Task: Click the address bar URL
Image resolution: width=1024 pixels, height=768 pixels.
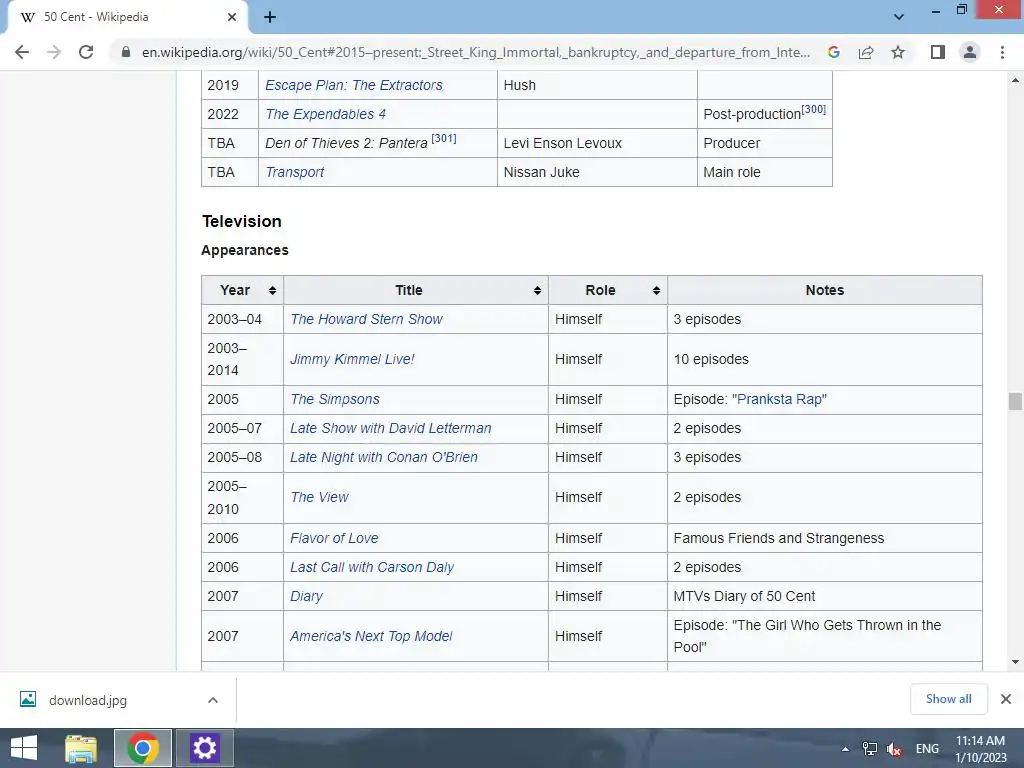Action: (475, 52)
